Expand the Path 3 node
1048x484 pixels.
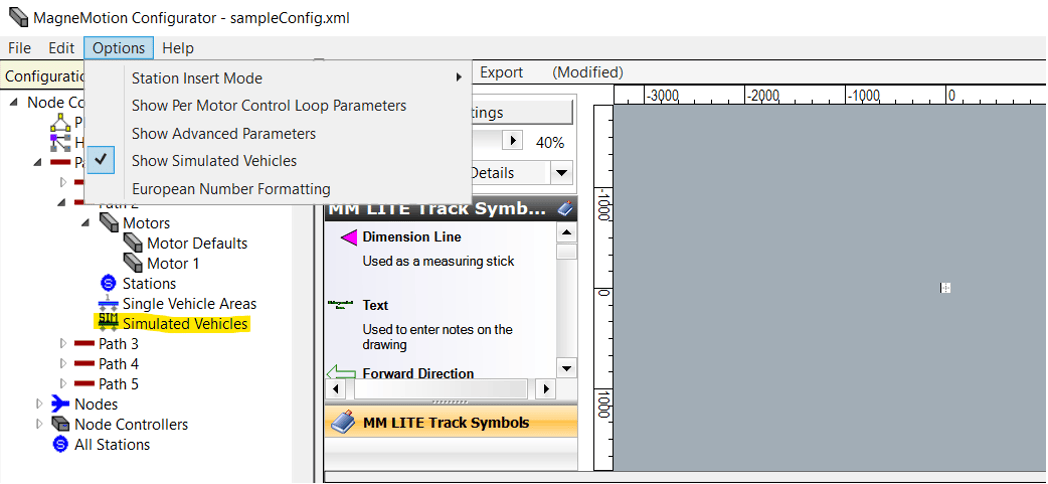(63, 344)
